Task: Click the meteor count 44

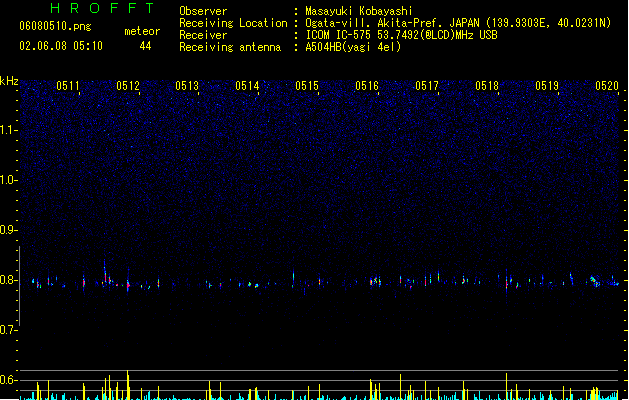Action: tap(145, 46)
